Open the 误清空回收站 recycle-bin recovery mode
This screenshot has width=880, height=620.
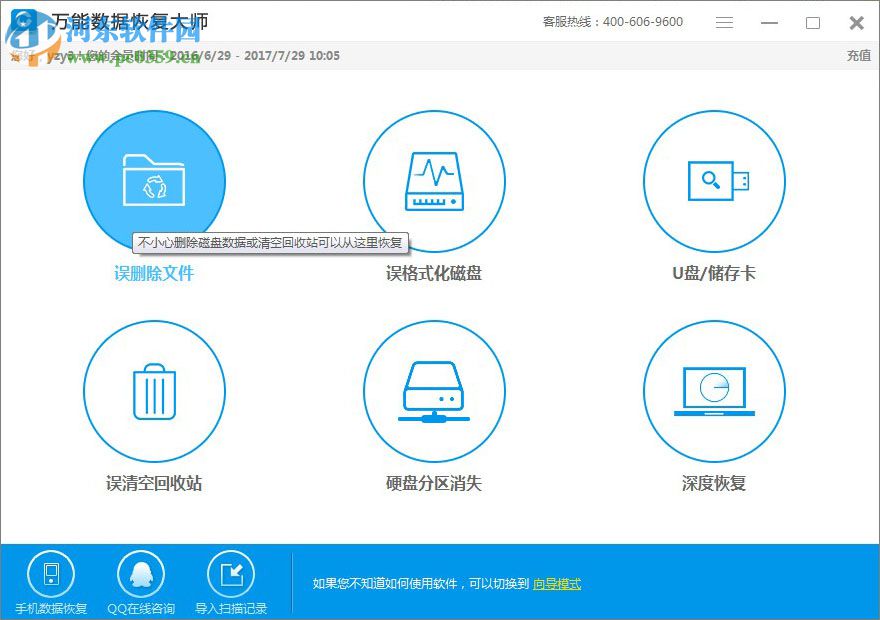point(154,392)
